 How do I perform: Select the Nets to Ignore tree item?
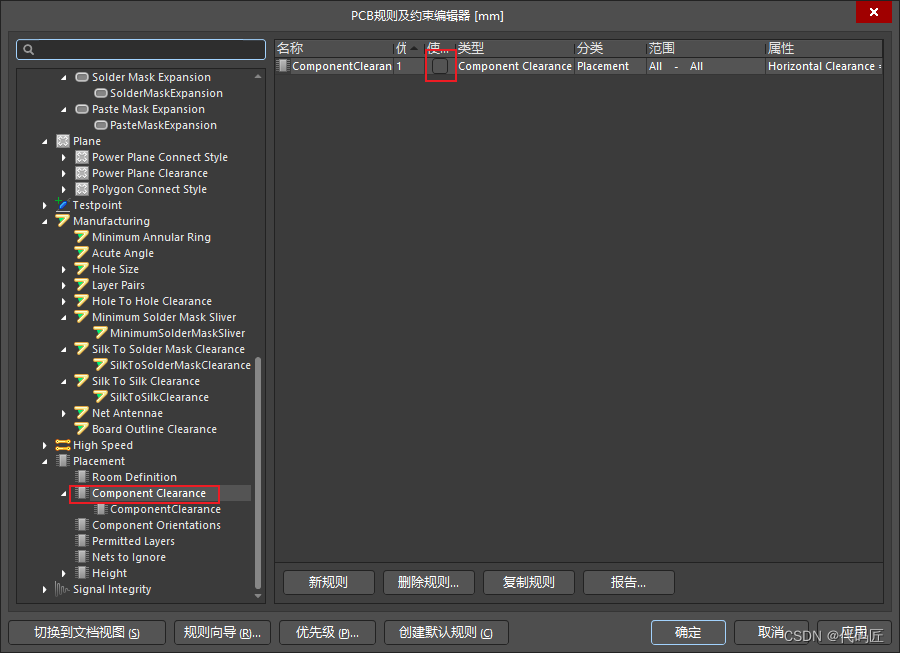129,557
